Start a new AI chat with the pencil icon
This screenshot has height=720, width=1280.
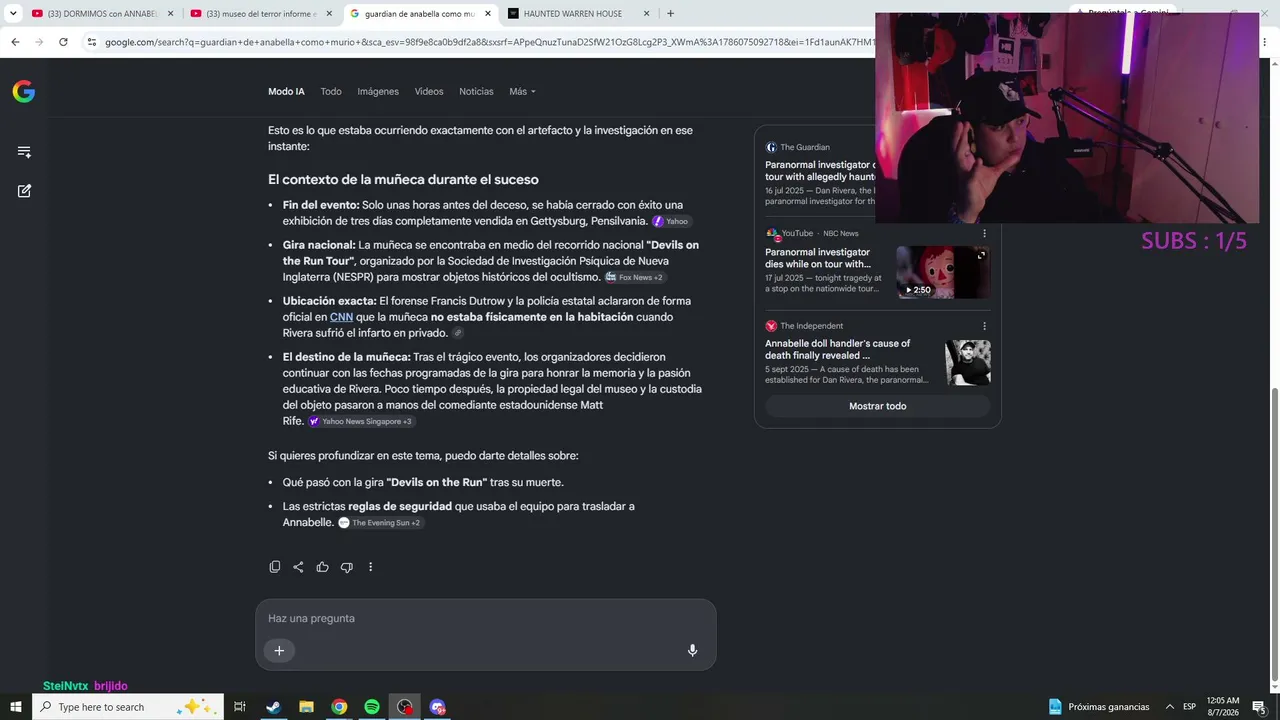24,191
